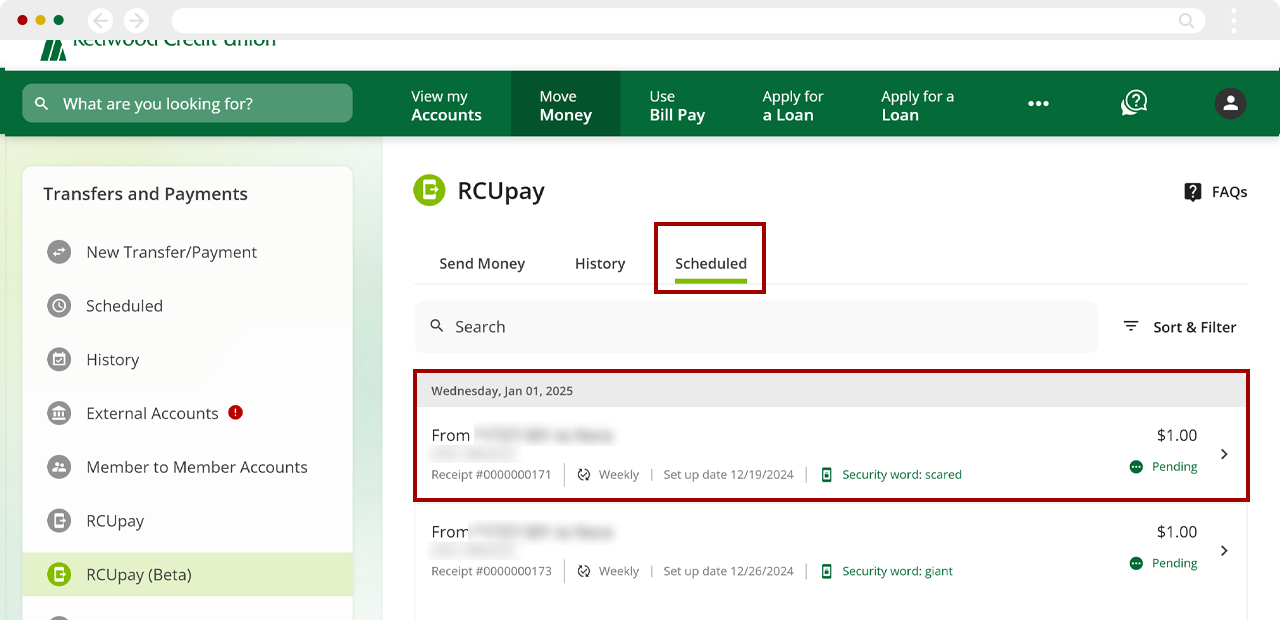Click 'Set up date 12/26/2024' text
This screenshot has width=1280, height=620.
(728, 571)
